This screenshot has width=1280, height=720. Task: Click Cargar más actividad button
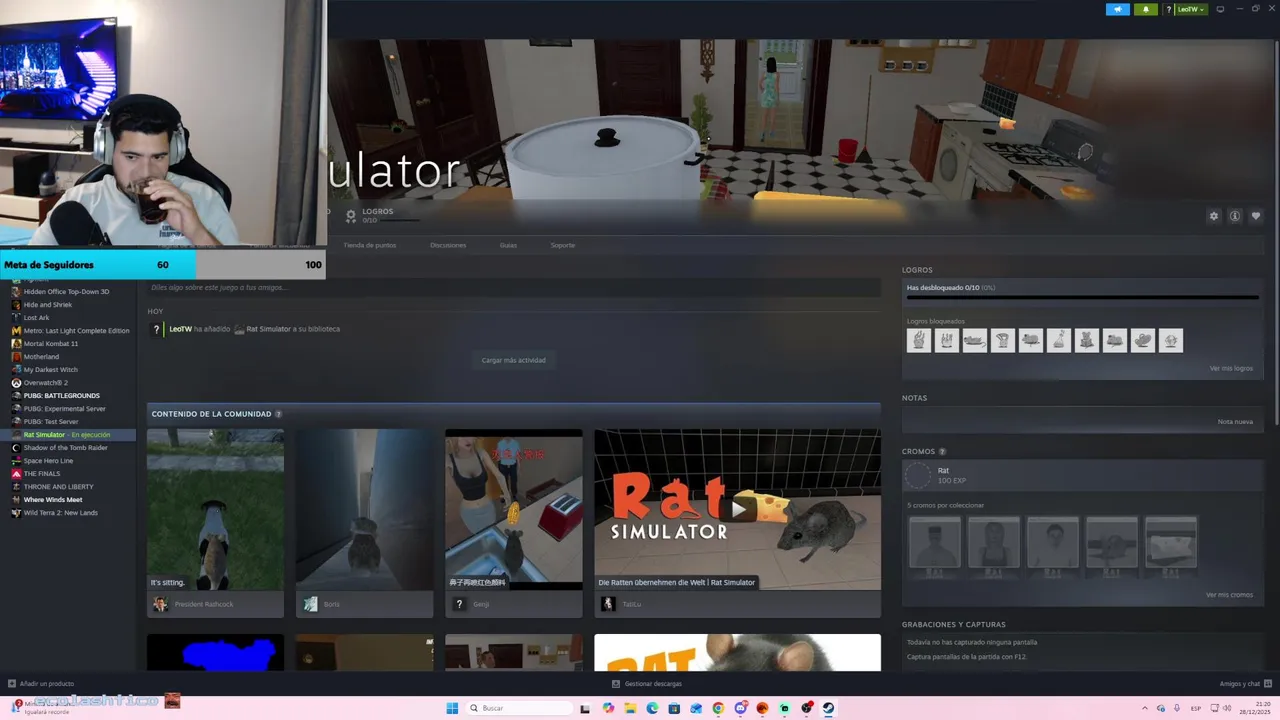(513, 360)
